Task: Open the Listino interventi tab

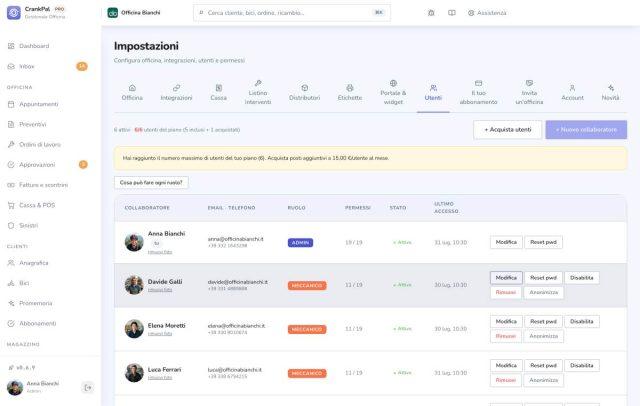Action: pyautogui.click(x=258, y=93)
